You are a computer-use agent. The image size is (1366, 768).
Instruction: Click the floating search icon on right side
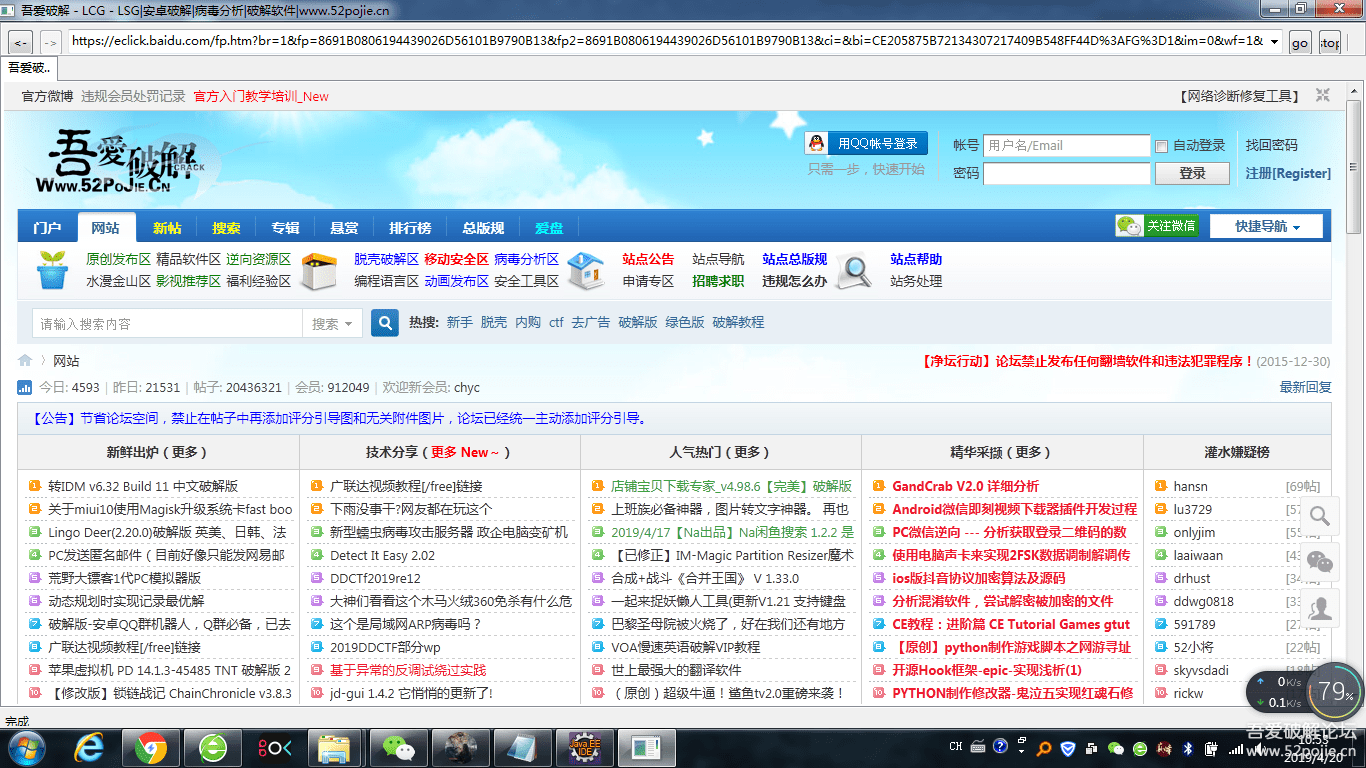(x=1320, y=516)
